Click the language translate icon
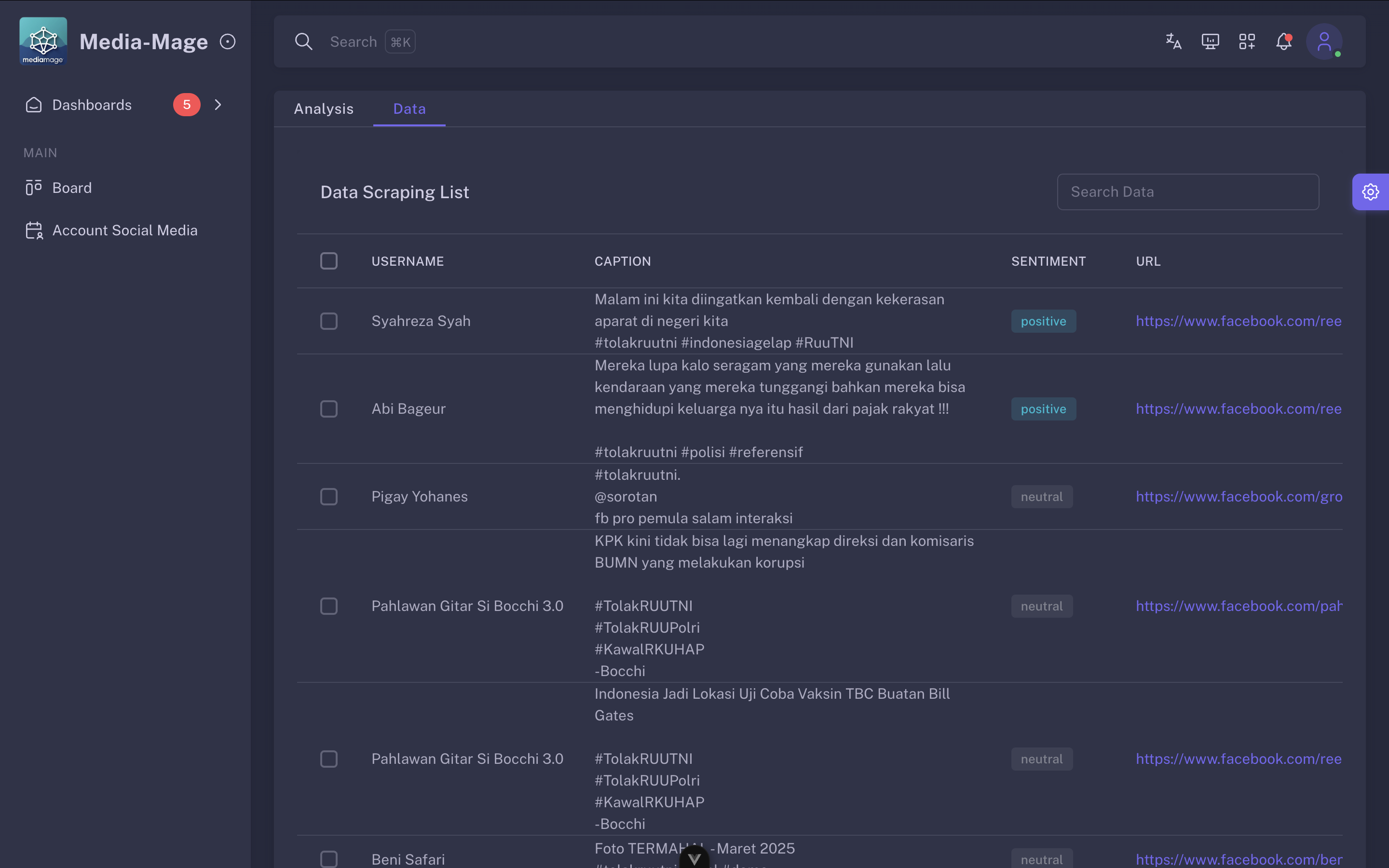Screen dimensions: 1389x868 point(1173,41)
